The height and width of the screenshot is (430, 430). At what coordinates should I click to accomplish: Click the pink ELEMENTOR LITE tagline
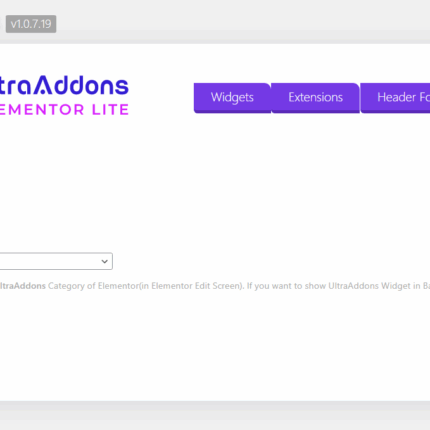point(64,110)
